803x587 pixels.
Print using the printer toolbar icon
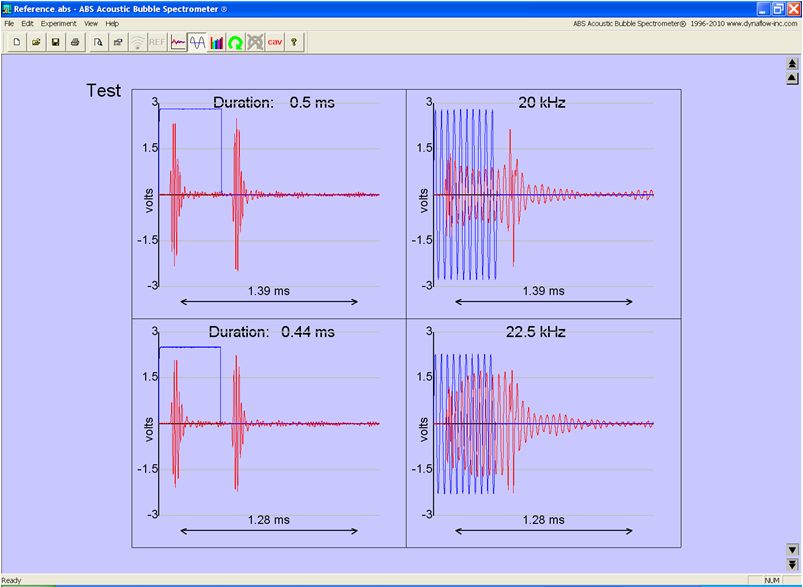point(75,42)
